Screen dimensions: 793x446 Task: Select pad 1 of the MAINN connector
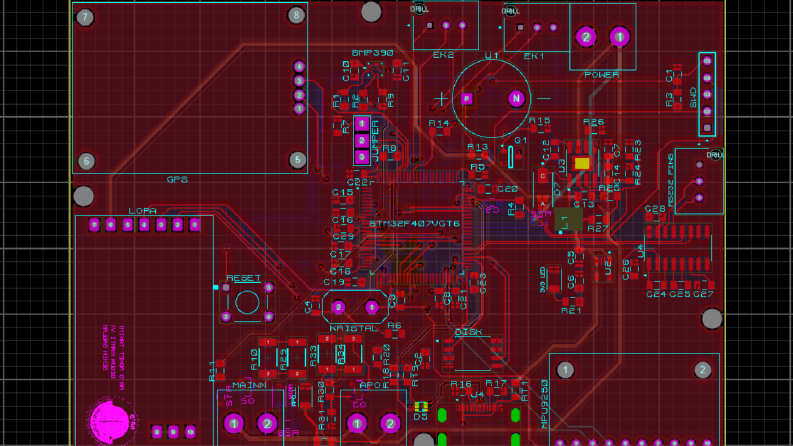click(x=234, y=423)
